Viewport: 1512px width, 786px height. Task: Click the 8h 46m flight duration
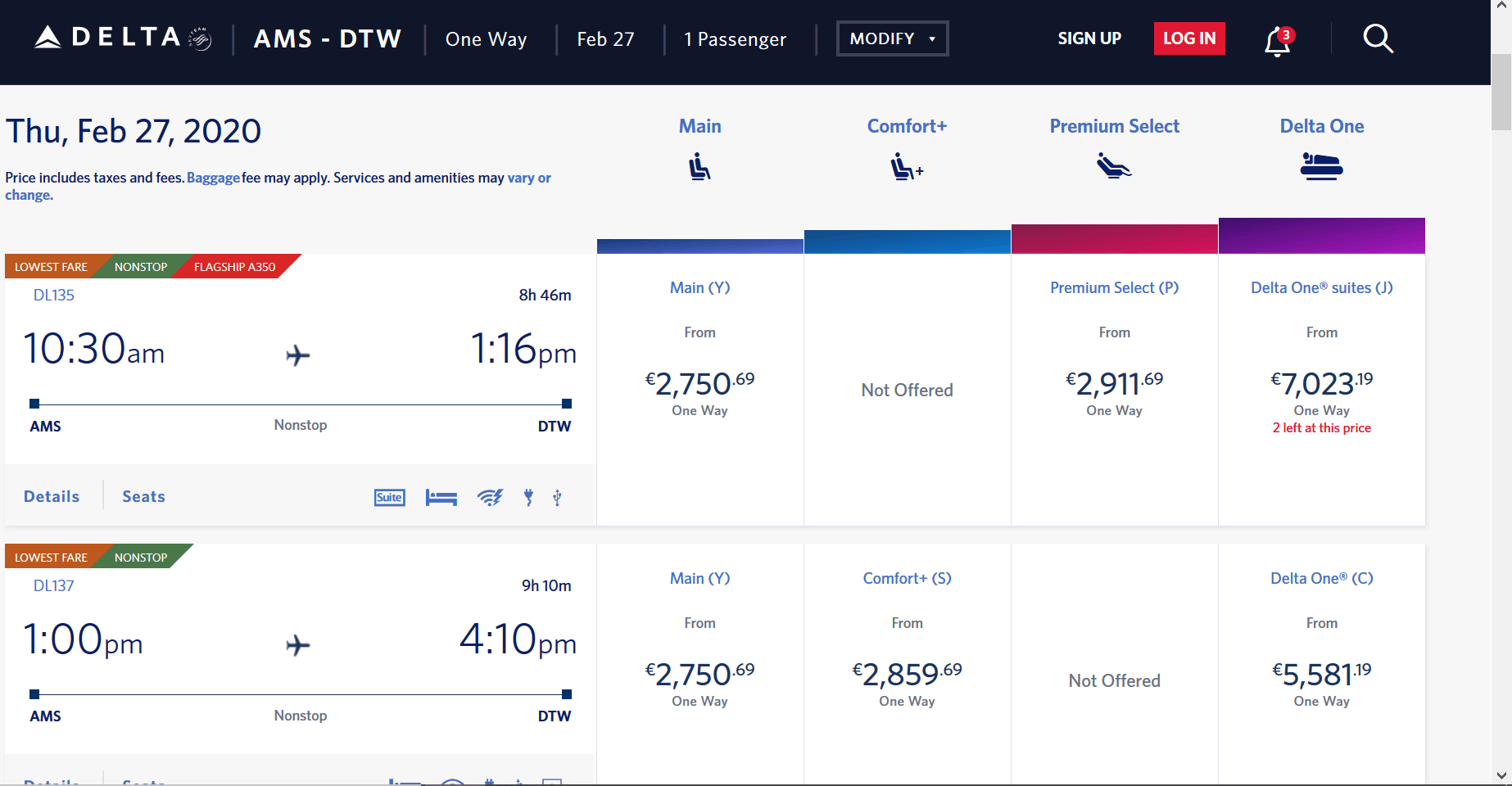coord(545,295)
